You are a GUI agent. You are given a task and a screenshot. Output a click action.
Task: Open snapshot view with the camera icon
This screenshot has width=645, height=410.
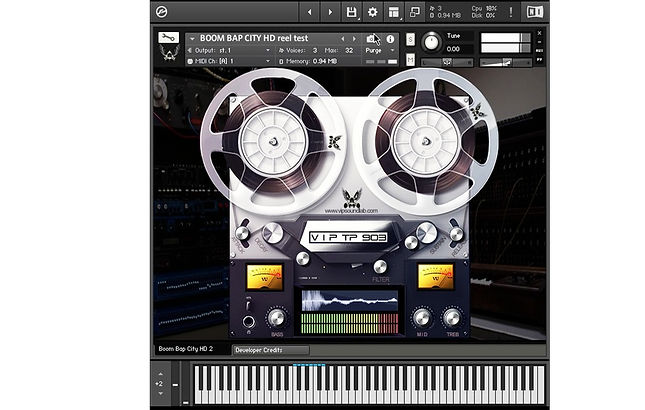pos(371,39)
